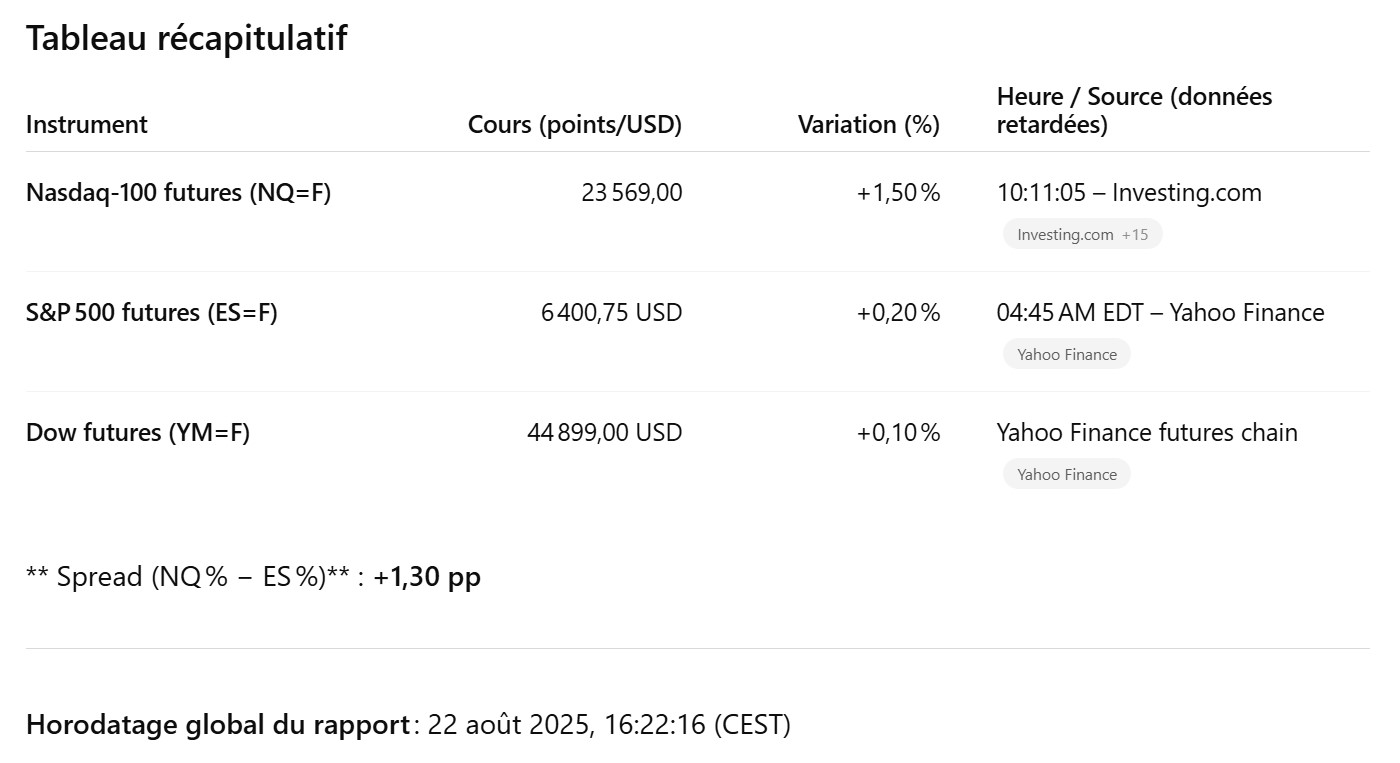Click the "Horodatage global du rapport" label
Image resolution: width=1400 pixels, height=763 pixels.
pos(217,725)
